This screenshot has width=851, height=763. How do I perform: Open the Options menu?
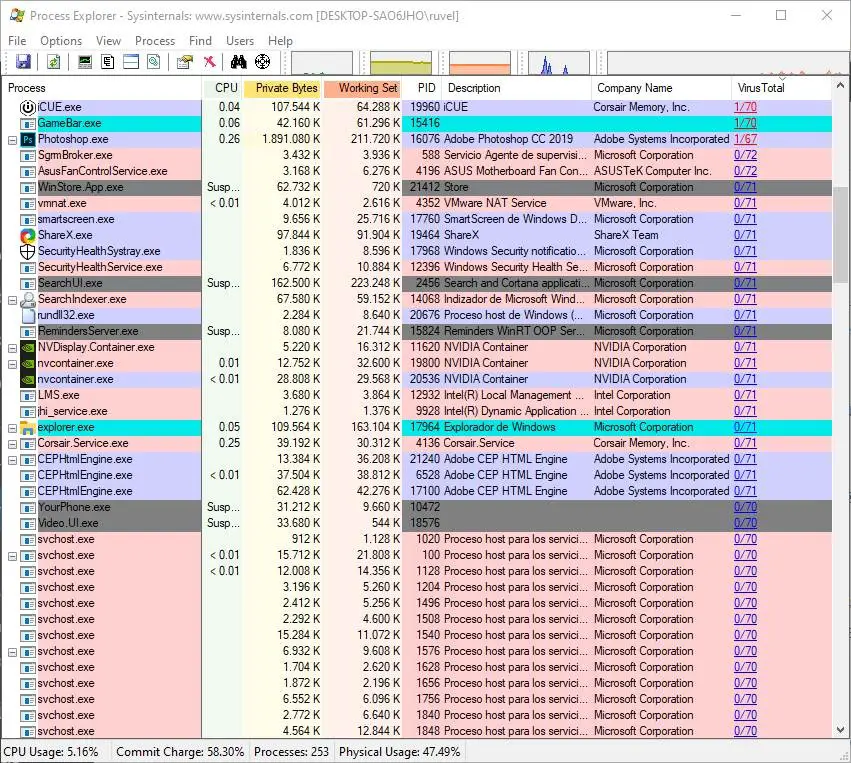61,41
